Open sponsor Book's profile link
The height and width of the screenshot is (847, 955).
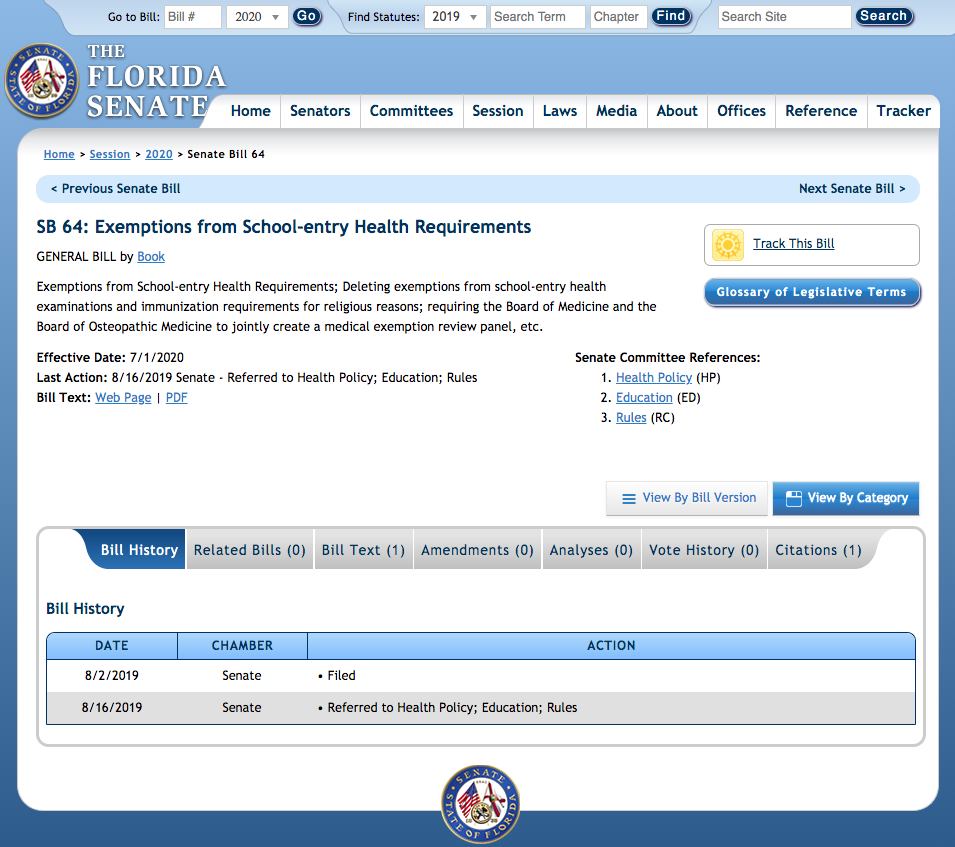[x=151, y=256]
